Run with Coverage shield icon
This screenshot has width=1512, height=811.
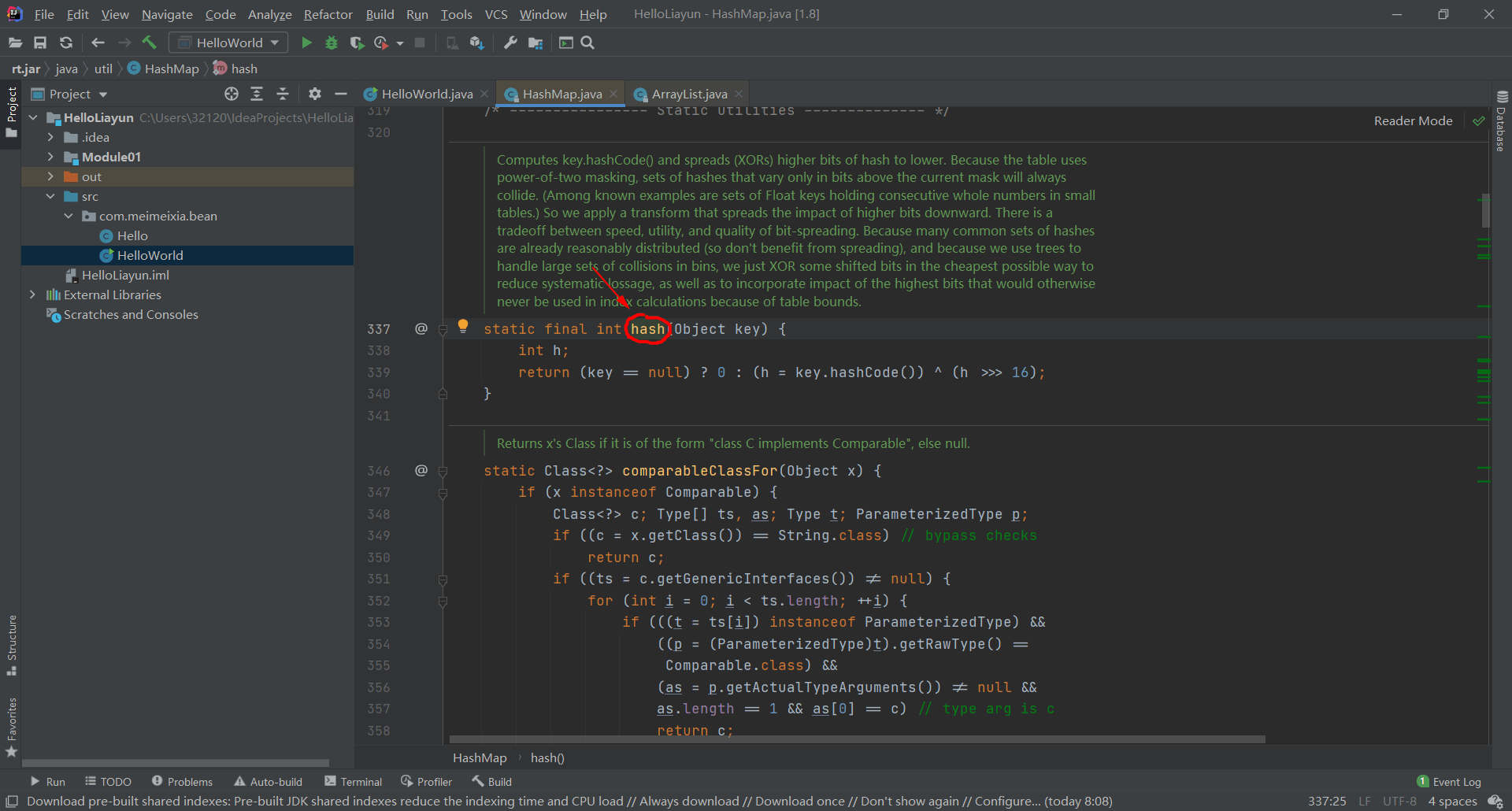pyautogui.click(x=357, y=43)
